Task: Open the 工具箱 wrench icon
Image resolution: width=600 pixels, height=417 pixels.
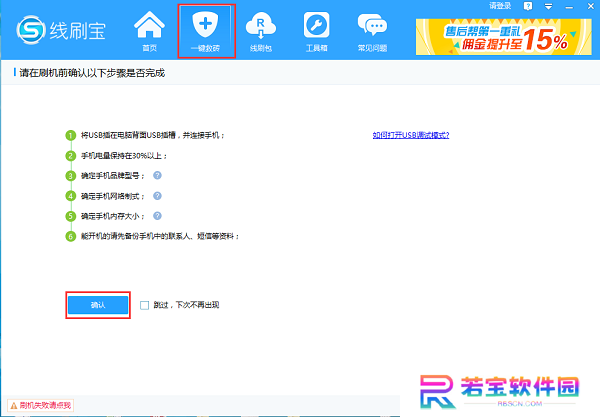Action: click(x=316, y=32)
